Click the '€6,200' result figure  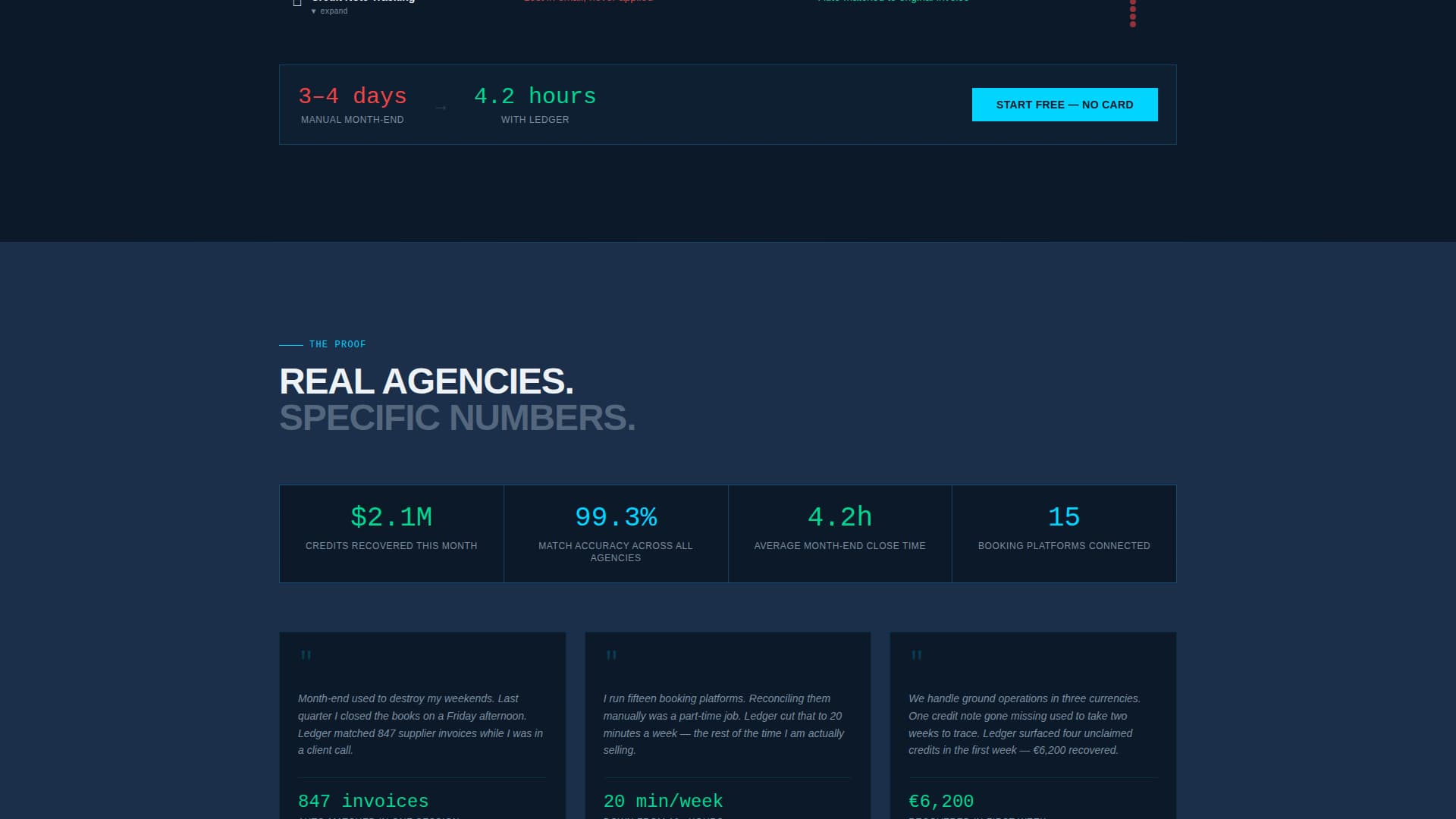(x=941, y=802)
